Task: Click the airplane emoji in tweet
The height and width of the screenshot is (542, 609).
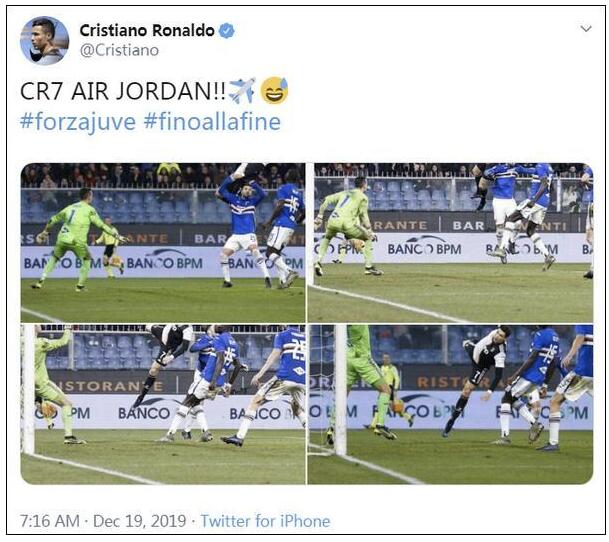Action: pos(242,91)
